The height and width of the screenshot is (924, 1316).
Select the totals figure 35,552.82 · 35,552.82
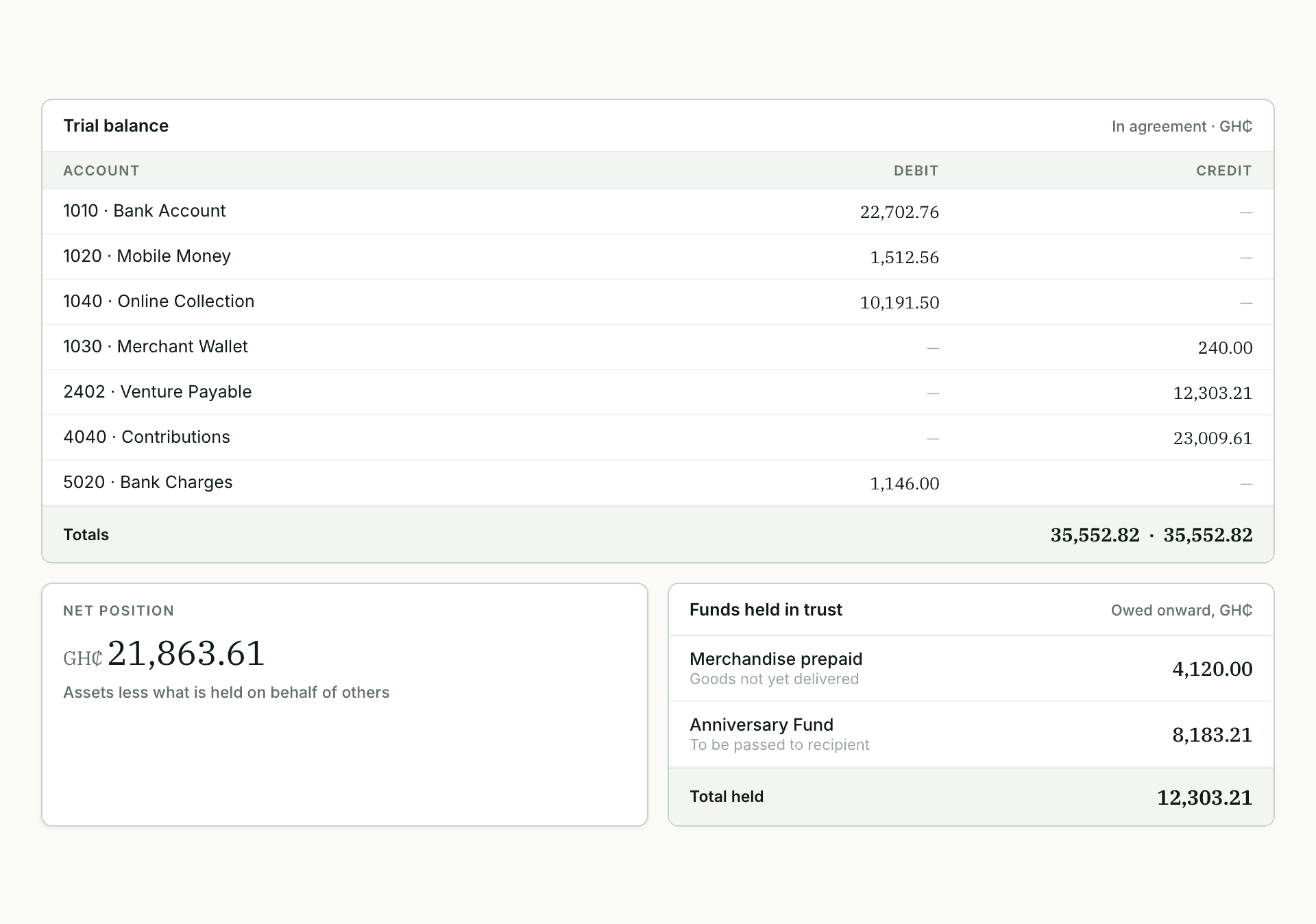pos(1151,535)
